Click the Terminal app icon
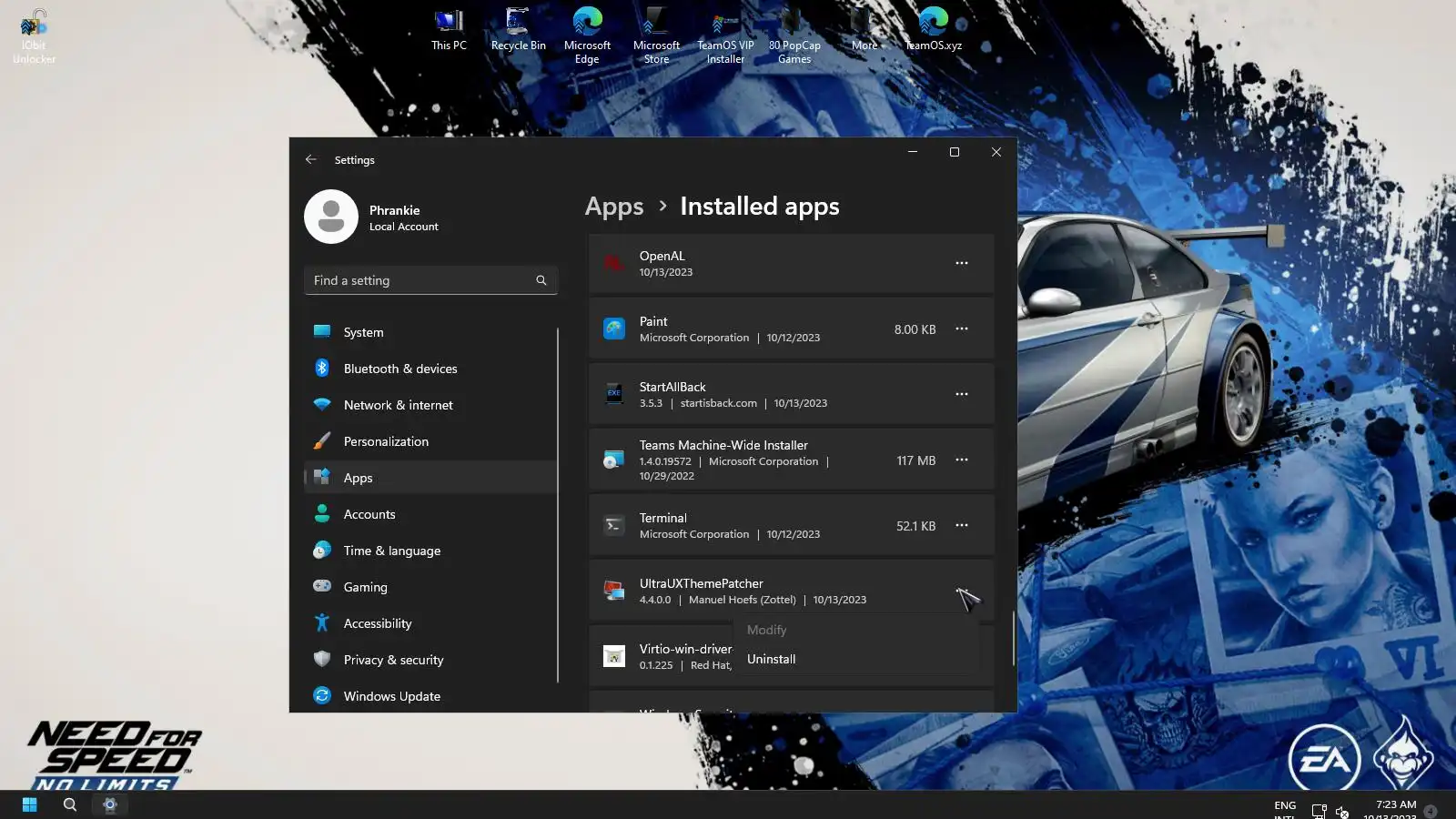The width and height of the screenshot is (1456, 819). click(614, 525)
